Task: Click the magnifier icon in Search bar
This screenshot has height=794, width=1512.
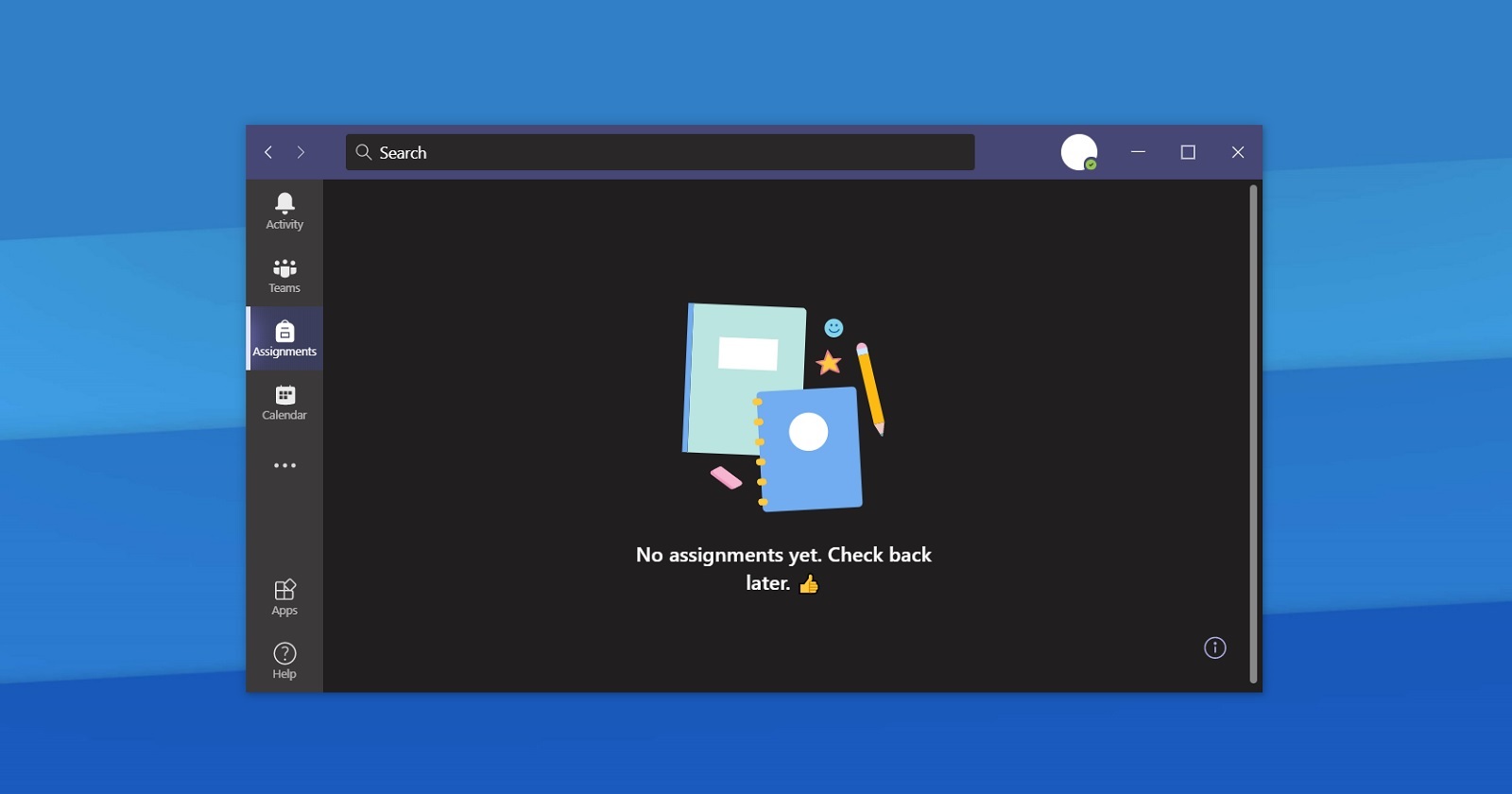Action: pos(363,152)
